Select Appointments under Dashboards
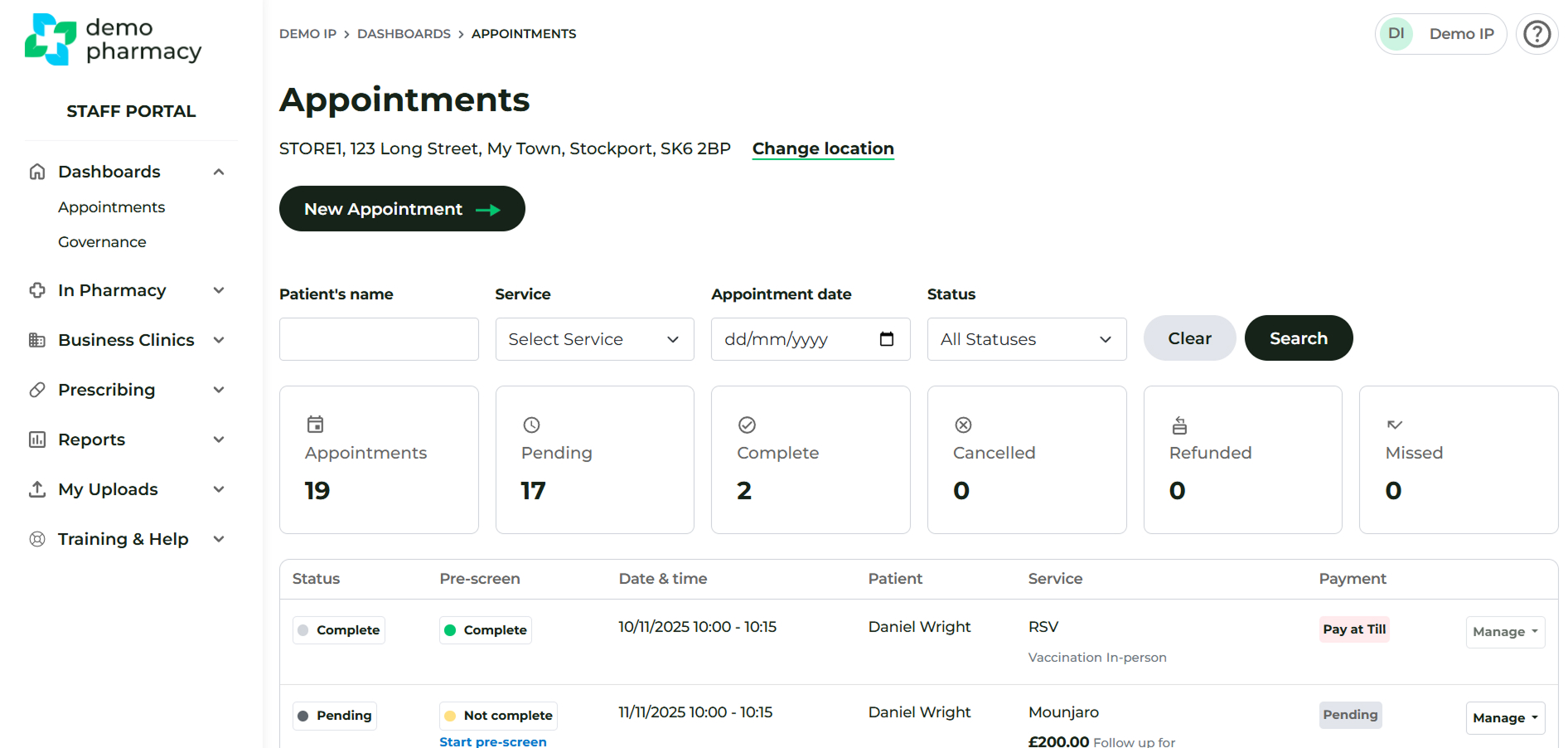The image size is (1568, 748). tap(111, 207)
